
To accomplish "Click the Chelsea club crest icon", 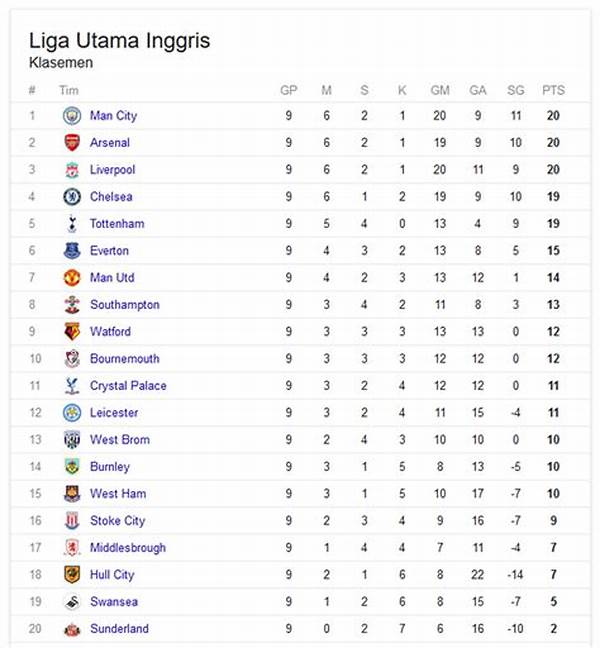I will [71, 197].
